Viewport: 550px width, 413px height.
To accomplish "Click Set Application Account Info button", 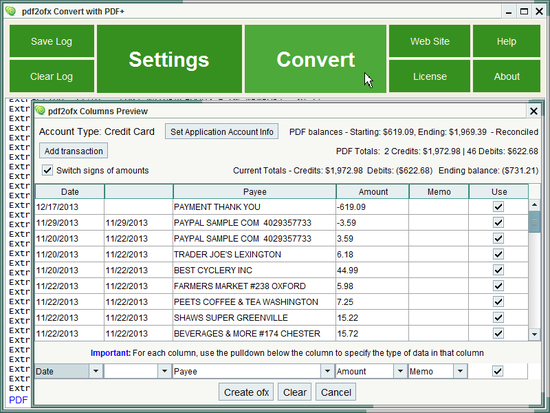I will (222, 132).
